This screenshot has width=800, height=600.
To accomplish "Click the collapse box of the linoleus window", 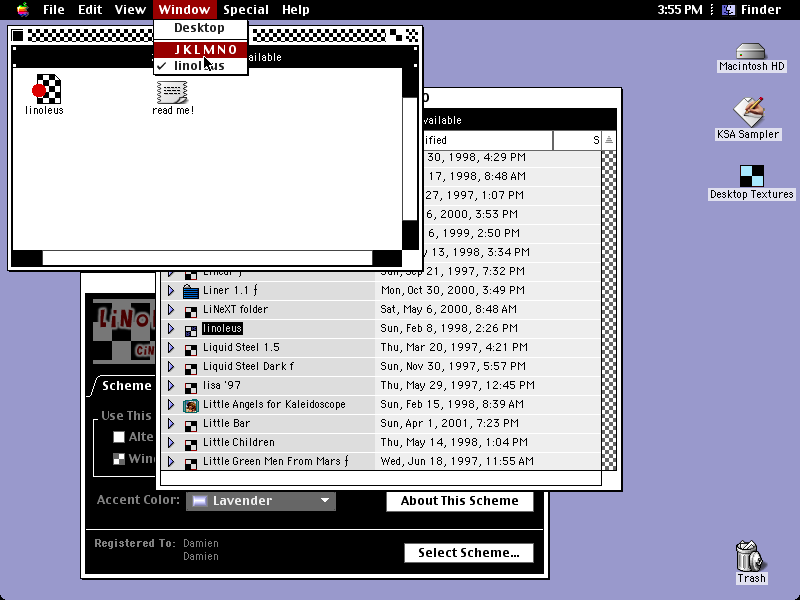I will coord(412,35).
